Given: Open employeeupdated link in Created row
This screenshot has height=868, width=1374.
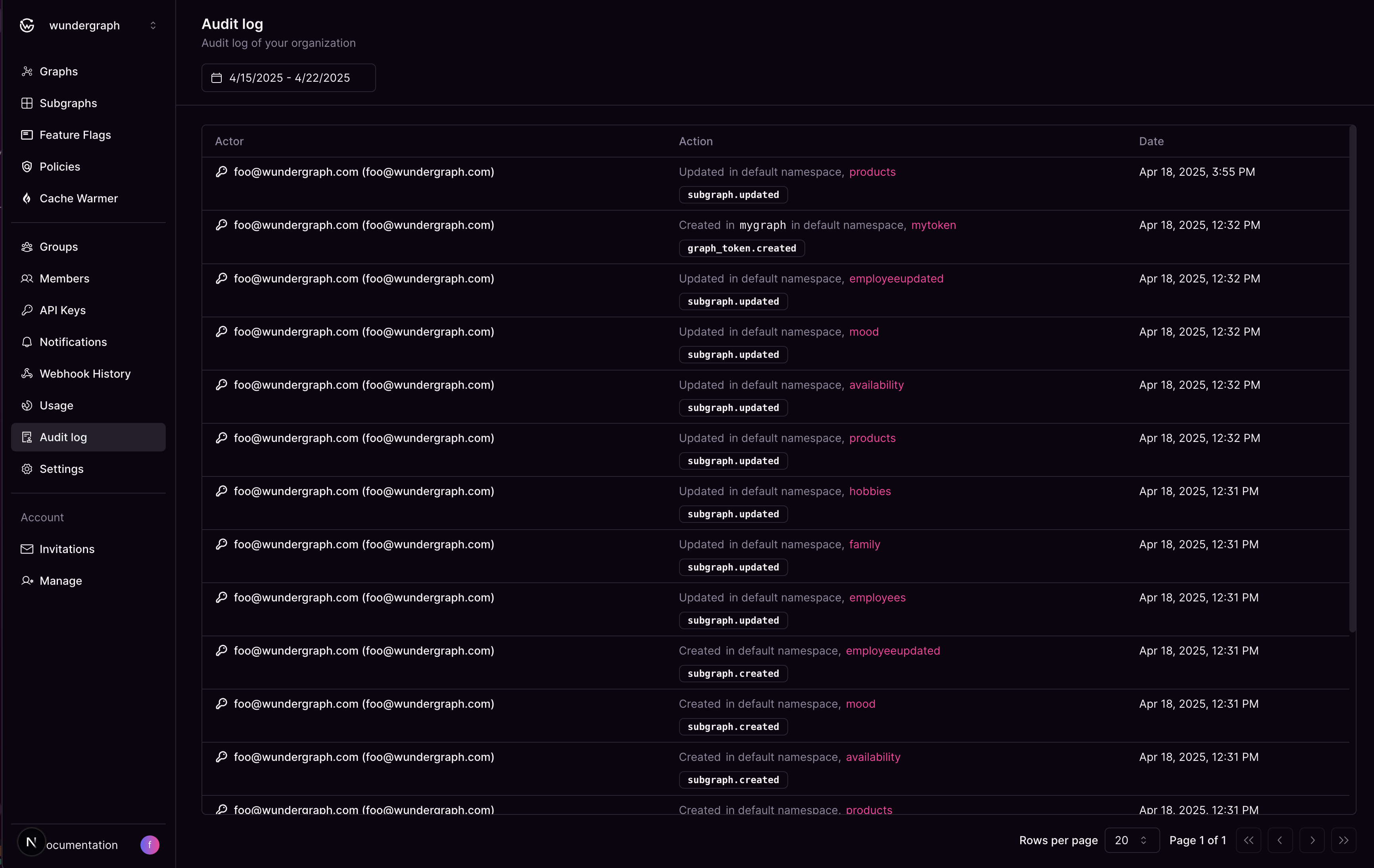Looking at the screenshot, I should tap(892, 651).
